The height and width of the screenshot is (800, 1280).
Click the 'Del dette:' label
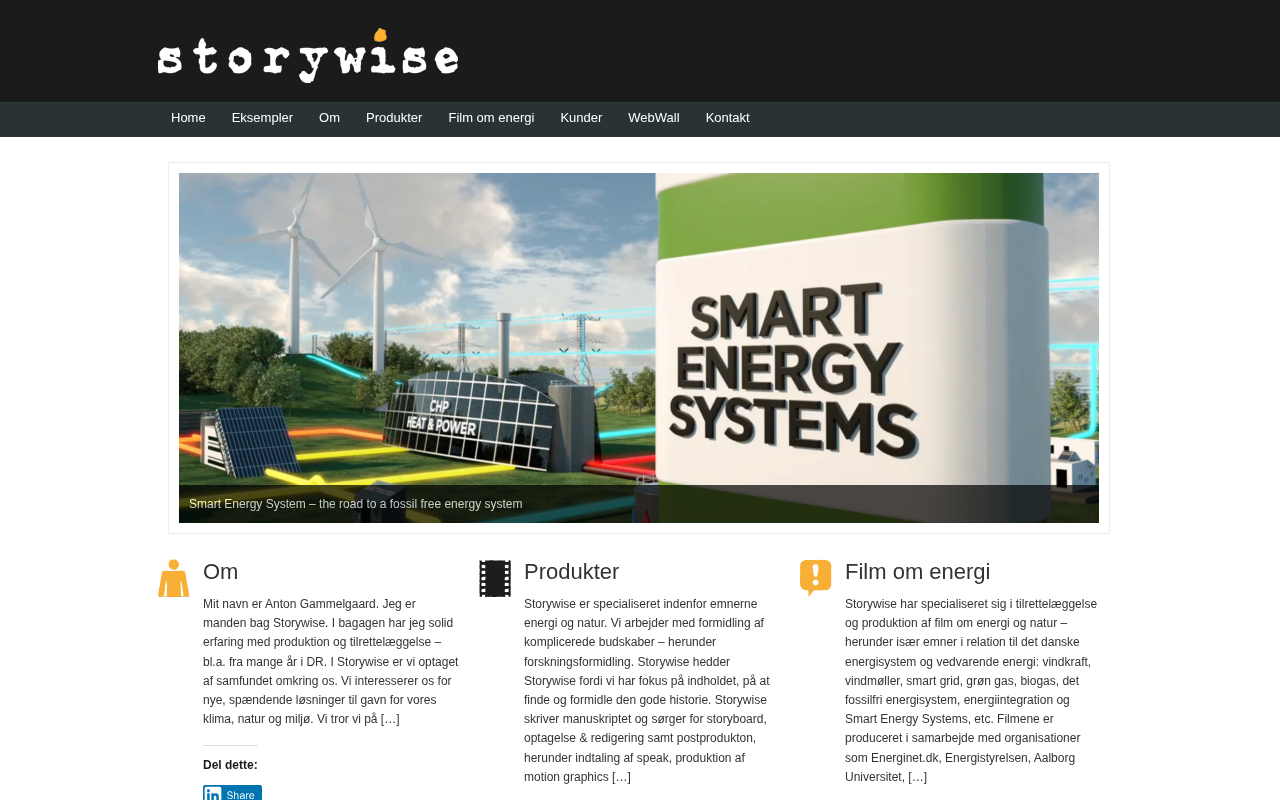[x=230, y=765]
